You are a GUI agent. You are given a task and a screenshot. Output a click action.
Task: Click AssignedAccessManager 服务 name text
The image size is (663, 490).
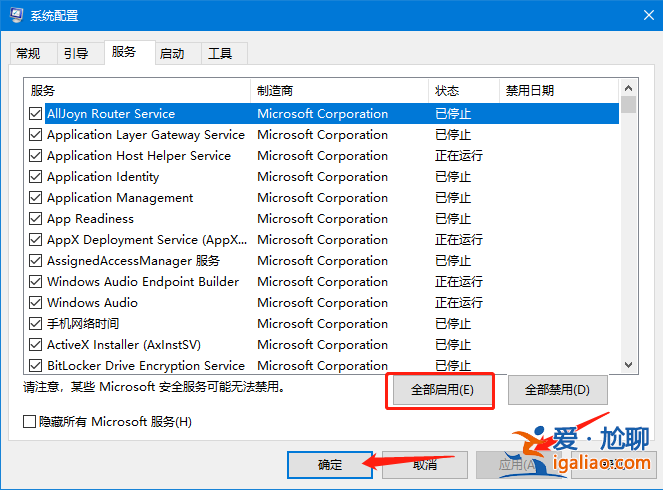pos(133,260)
